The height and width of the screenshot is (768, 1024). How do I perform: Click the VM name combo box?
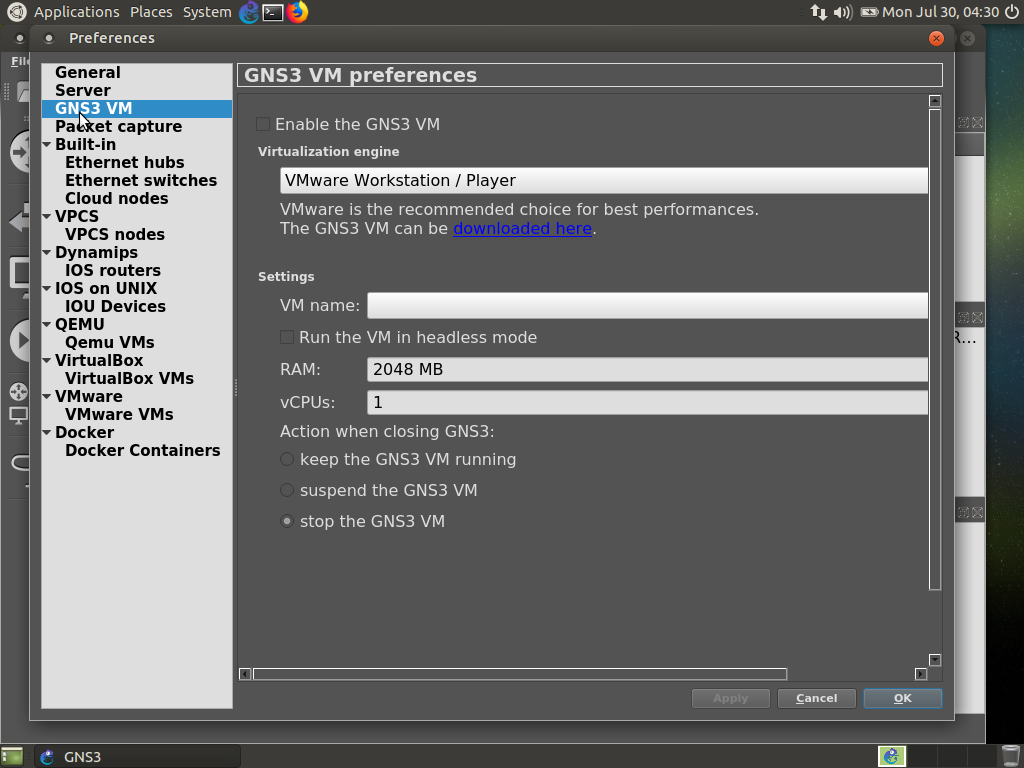[x=647, y=305]
